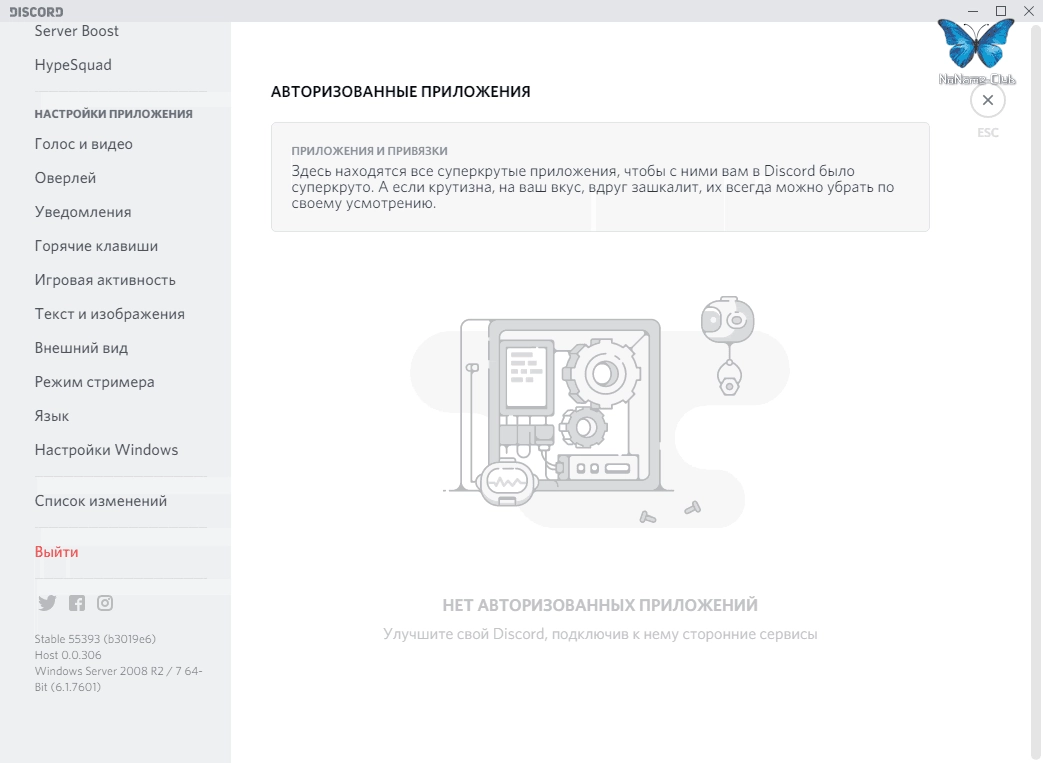The width and height of the screenshot is (1043, 763).
Task: View Список изменений changelog
Action: point(101,501)
